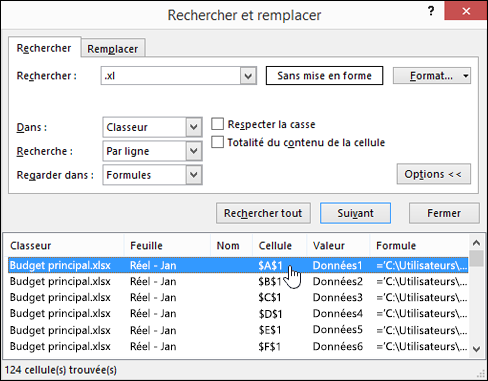
Task: Click the Formule column header
Action: pos(419,246)
